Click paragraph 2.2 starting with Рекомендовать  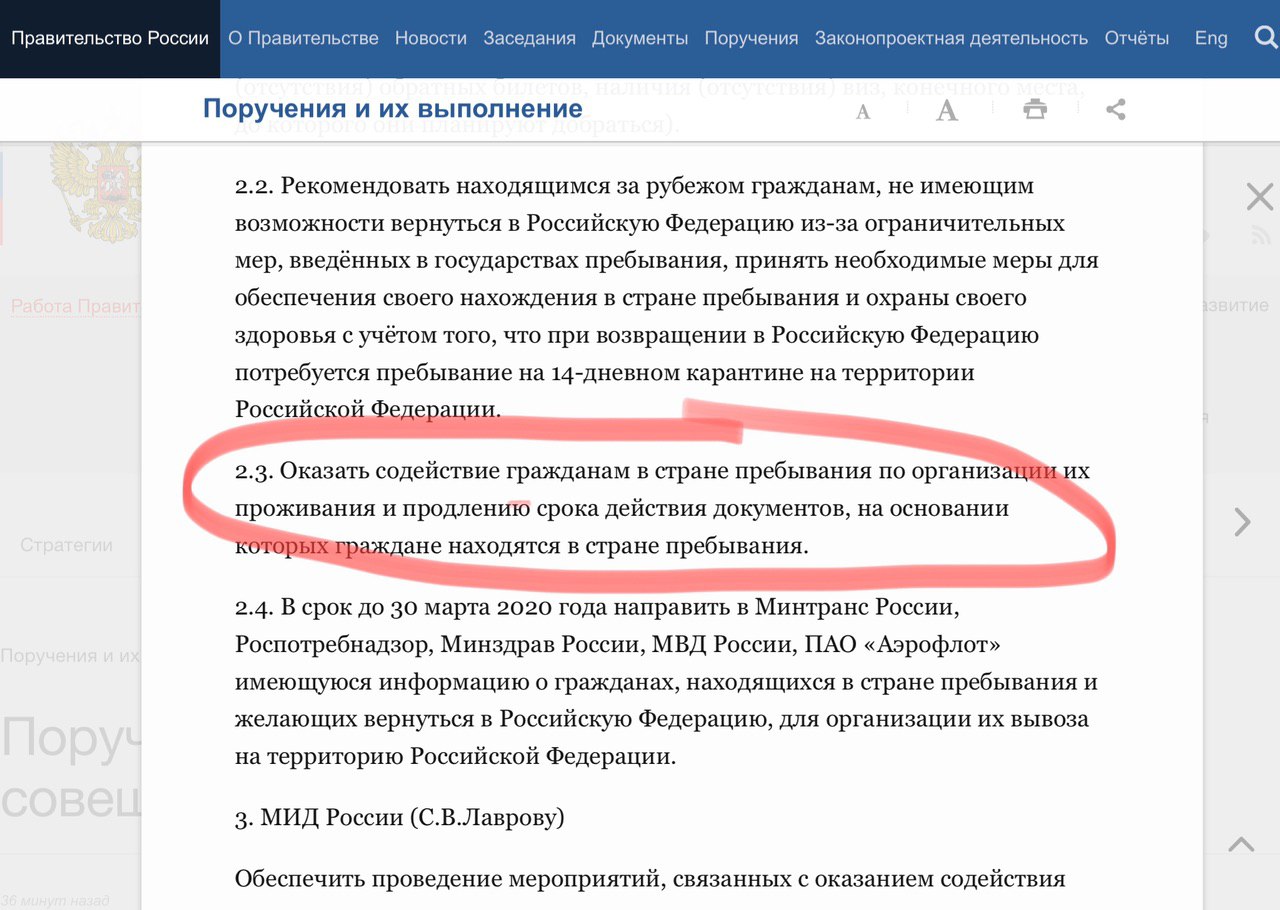point(667,297)
